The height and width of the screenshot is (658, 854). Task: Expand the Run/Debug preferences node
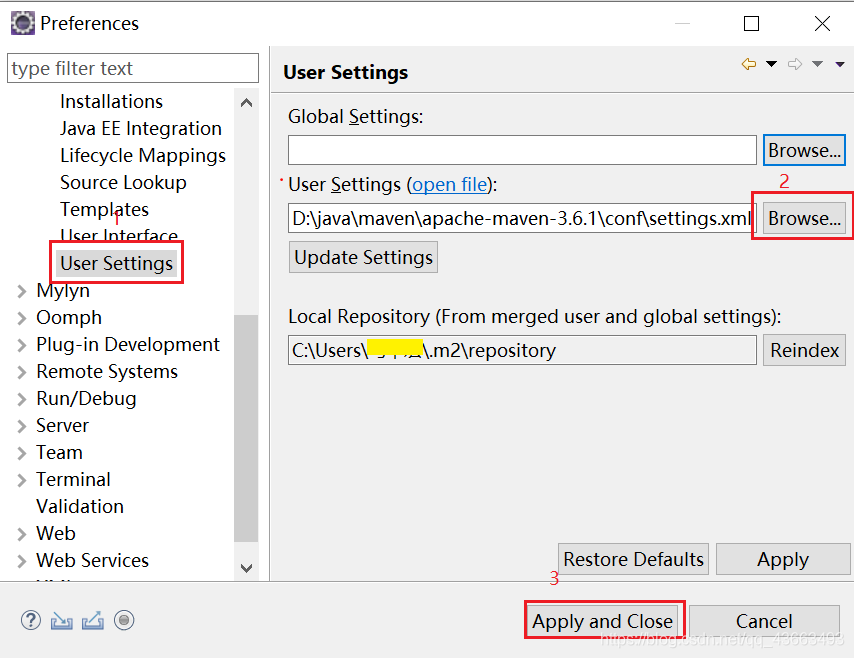(x=22, y=399)
